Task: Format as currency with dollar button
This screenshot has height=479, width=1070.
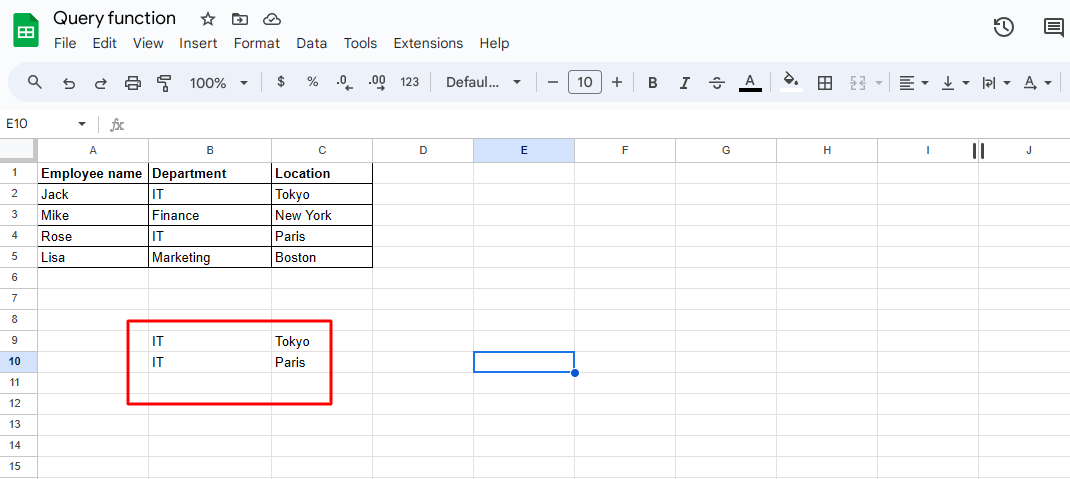Action: click(x=281, y=82)
